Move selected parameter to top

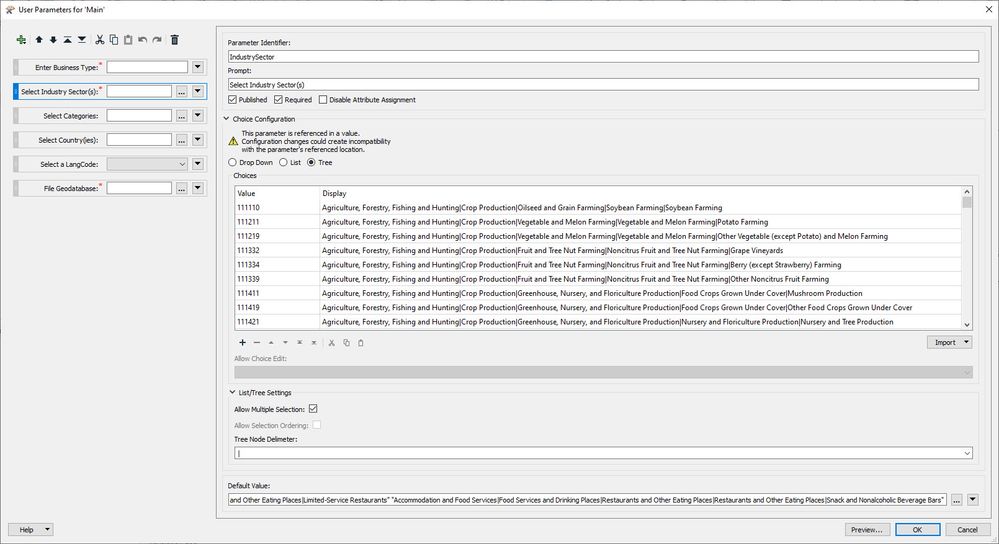[x=68, y=39]
